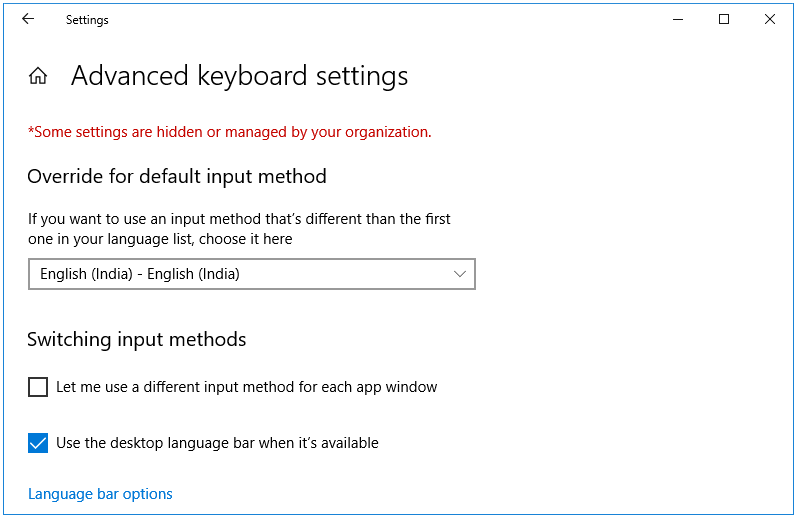Click the empty title bar area
797x518 pixels.
tap(400, 19)
